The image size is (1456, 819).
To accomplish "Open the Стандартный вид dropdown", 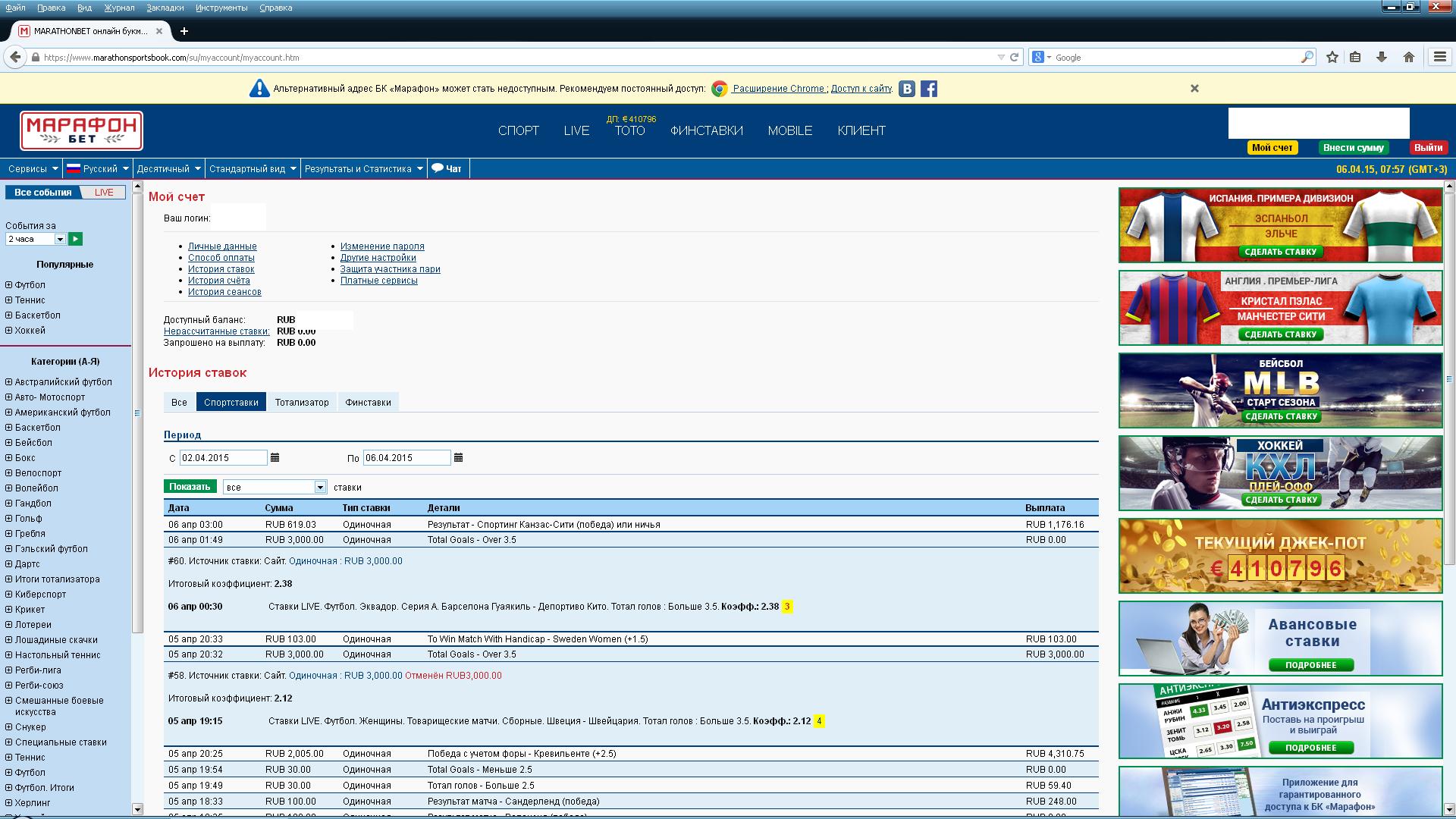I will coord(253,168).
